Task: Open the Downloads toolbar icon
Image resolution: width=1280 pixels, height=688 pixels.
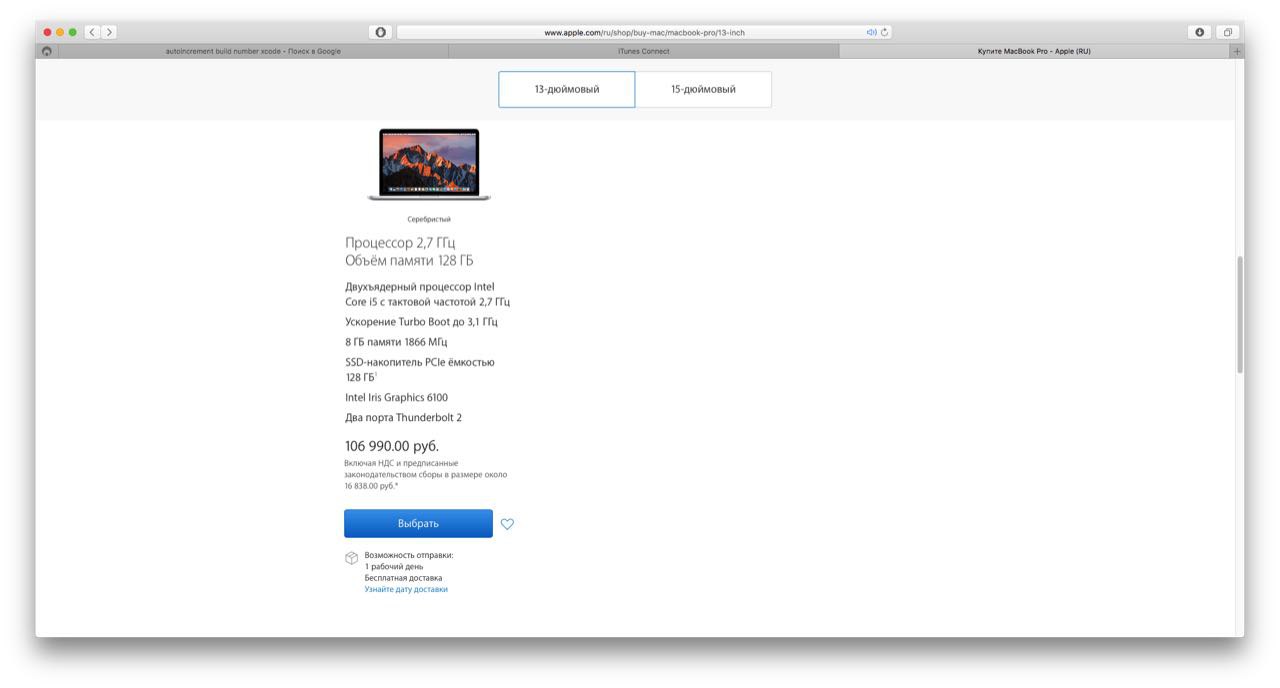Action: [1200, 32]
